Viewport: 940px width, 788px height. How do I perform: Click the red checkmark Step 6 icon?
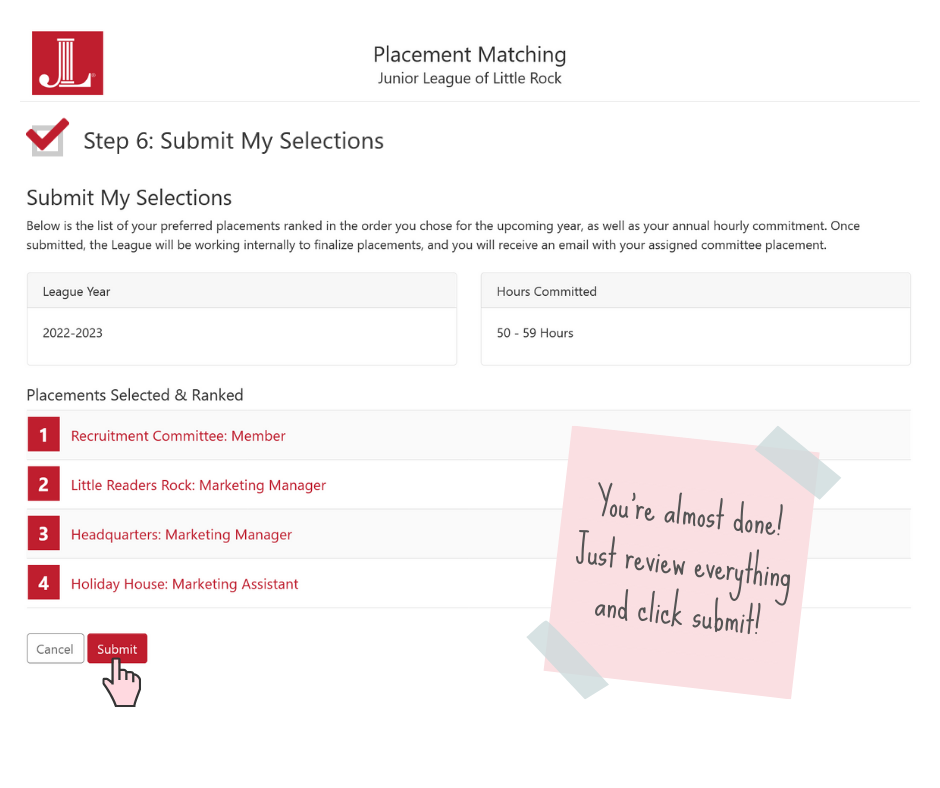[x=47, y=138]
